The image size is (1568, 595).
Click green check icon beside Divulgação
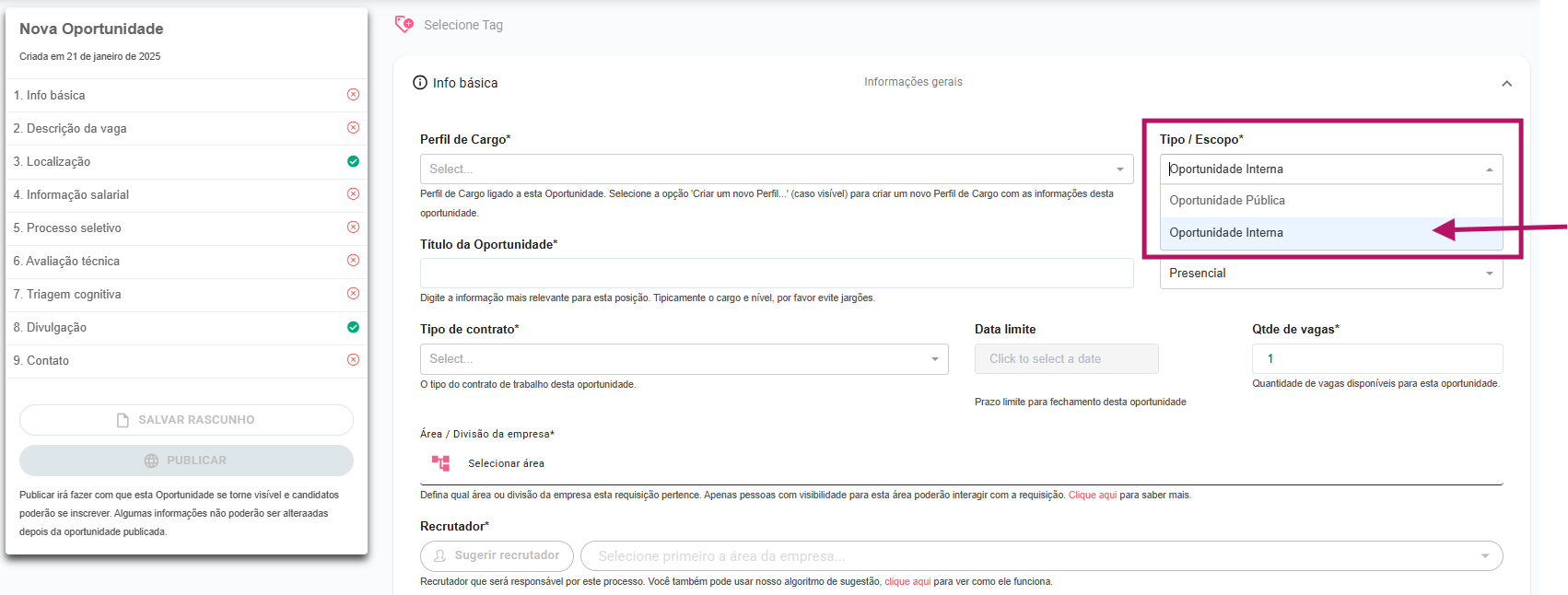pos(353,327)
